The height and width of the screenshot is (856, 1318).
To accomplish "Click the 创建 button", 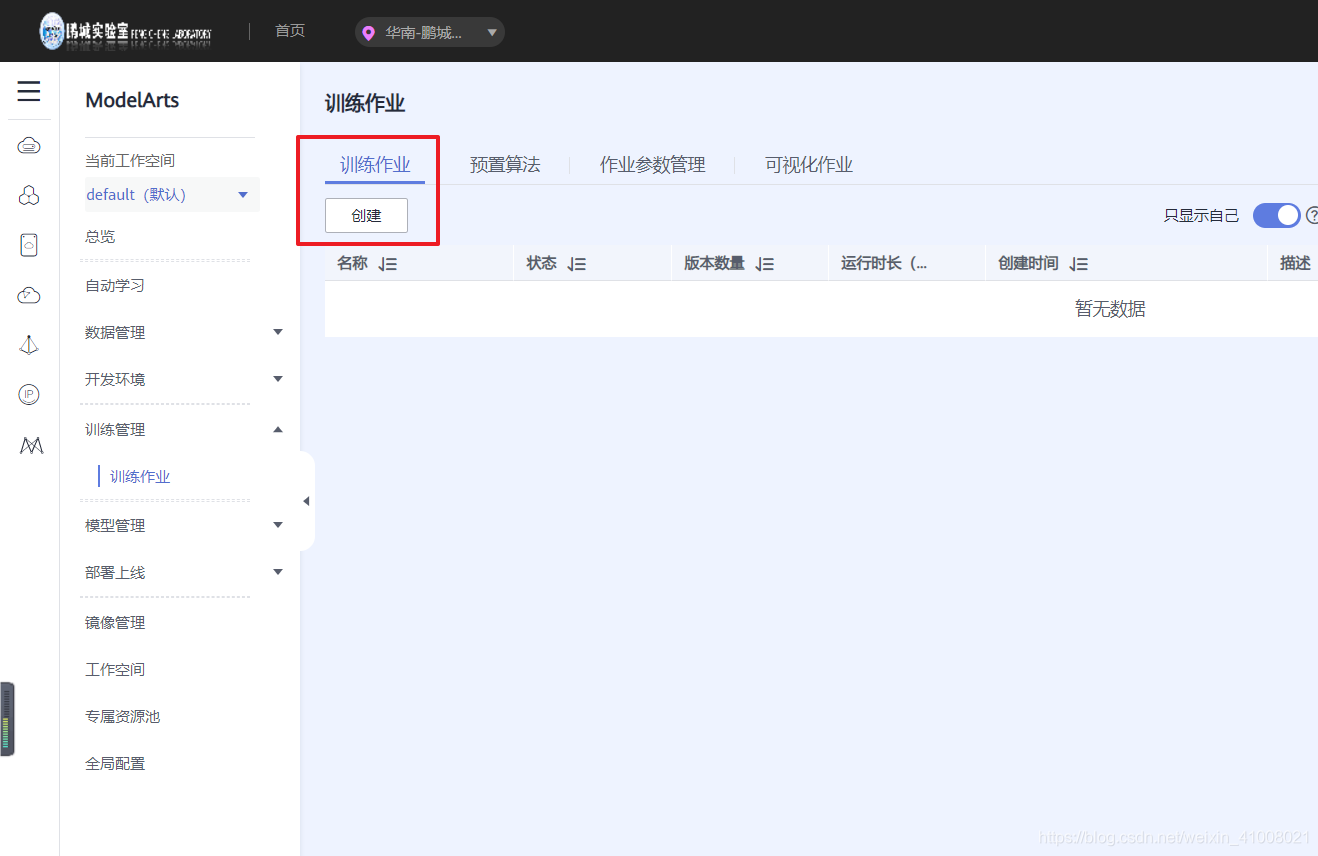I will coord(366,215).
